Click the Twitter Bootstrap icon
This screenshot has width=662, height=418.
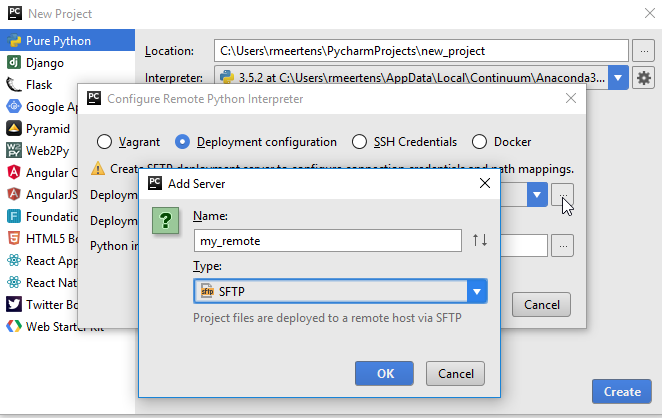pos(15,304)
